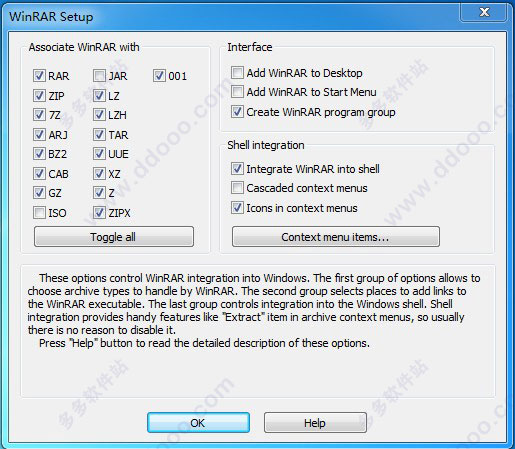Close the WinRAR Setup dialog
This screenshot has height=449, width=515.
484,12
